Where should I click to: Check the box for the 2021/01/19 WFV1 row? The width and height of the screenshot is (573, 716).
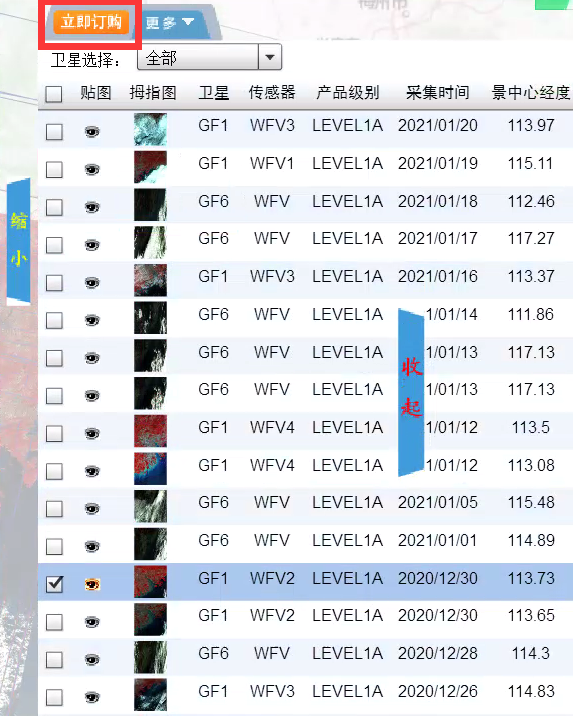click(54, 170)
